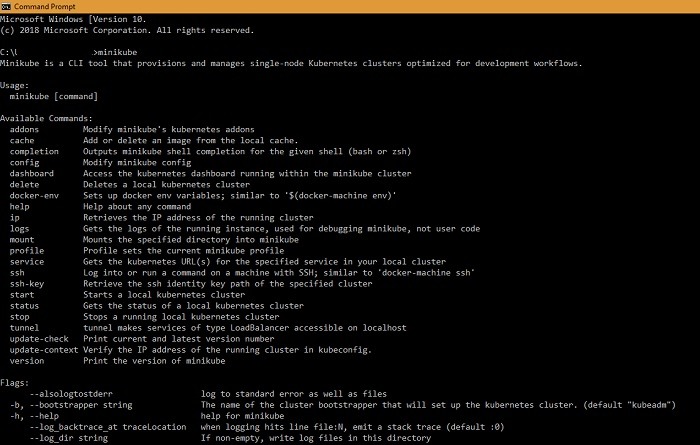Viewport: 700px width, 445px height.
Task: Click the 'start' command name
Action: (22, 295)
